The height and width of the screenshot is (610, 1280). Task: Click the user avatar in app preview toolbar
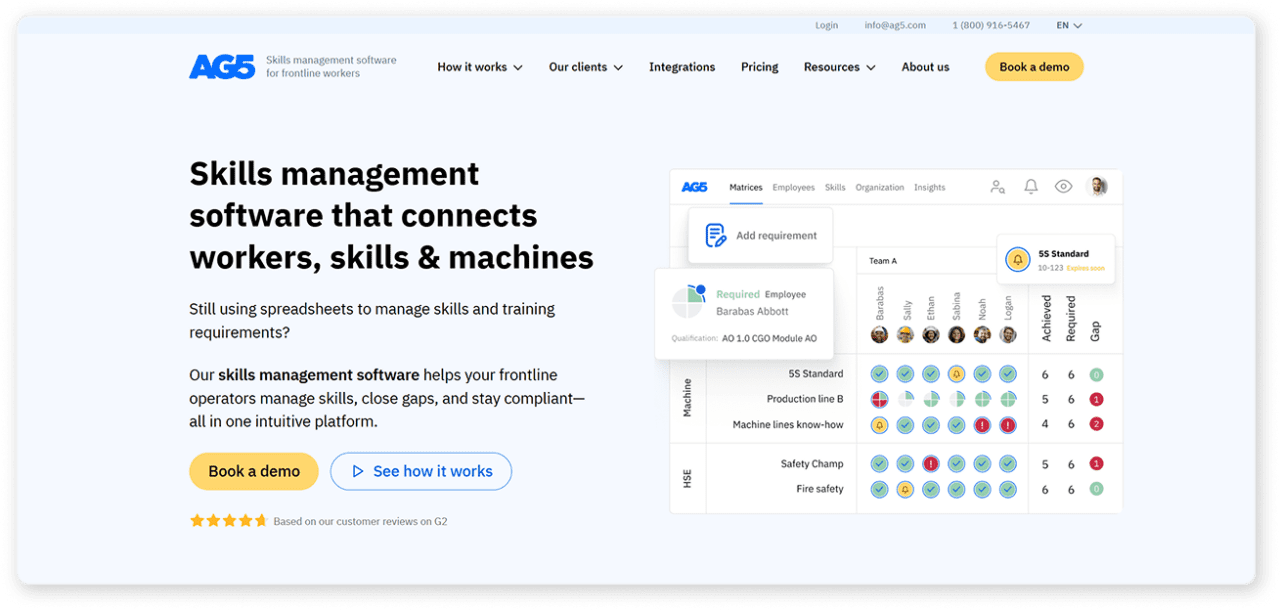[1097, 187]
